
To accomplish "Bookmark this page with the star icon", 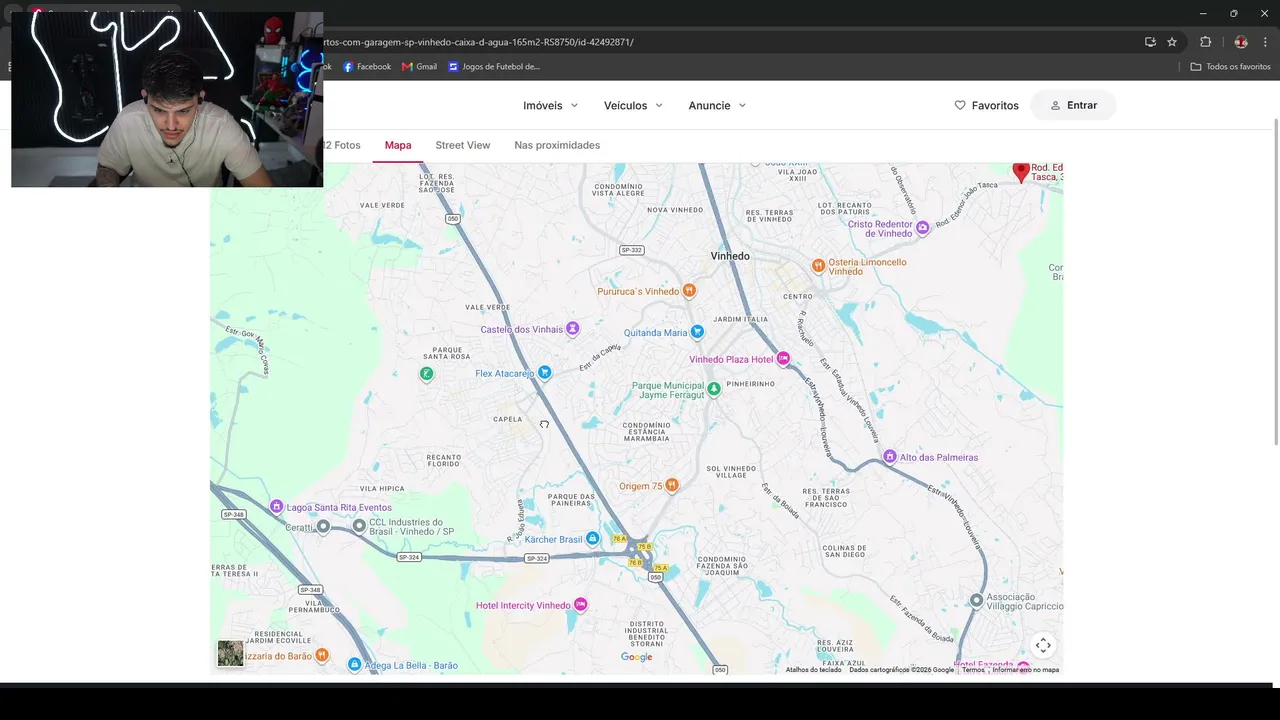I will point(1172,42).
